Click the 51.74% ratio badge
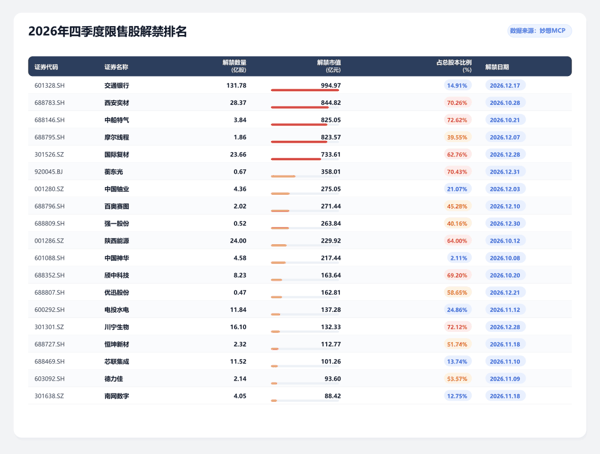This screenshot has width=600, height=454. [x=457, y=344]
